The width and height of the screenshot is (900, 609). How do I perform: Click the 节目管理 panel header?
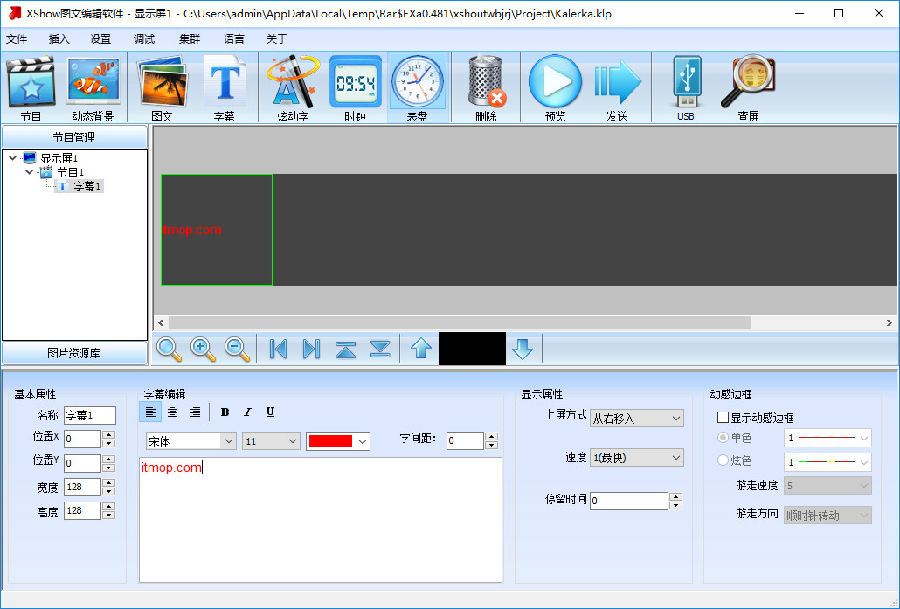(x=74, y=137)
